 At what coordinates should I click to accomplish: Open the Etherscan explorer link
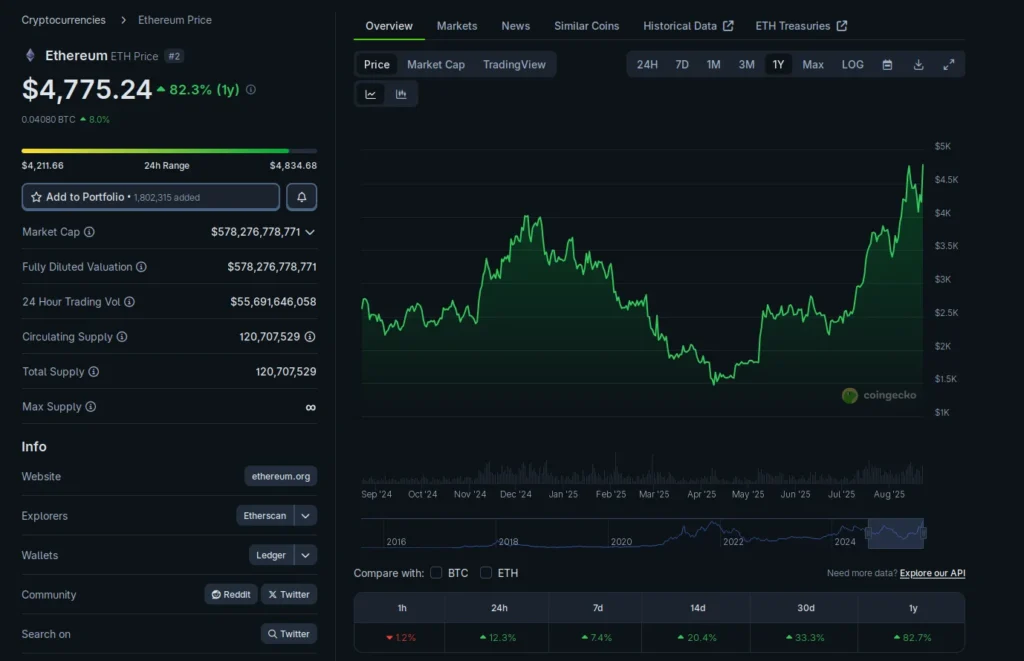pyautogui.click(x=265, y=515)
